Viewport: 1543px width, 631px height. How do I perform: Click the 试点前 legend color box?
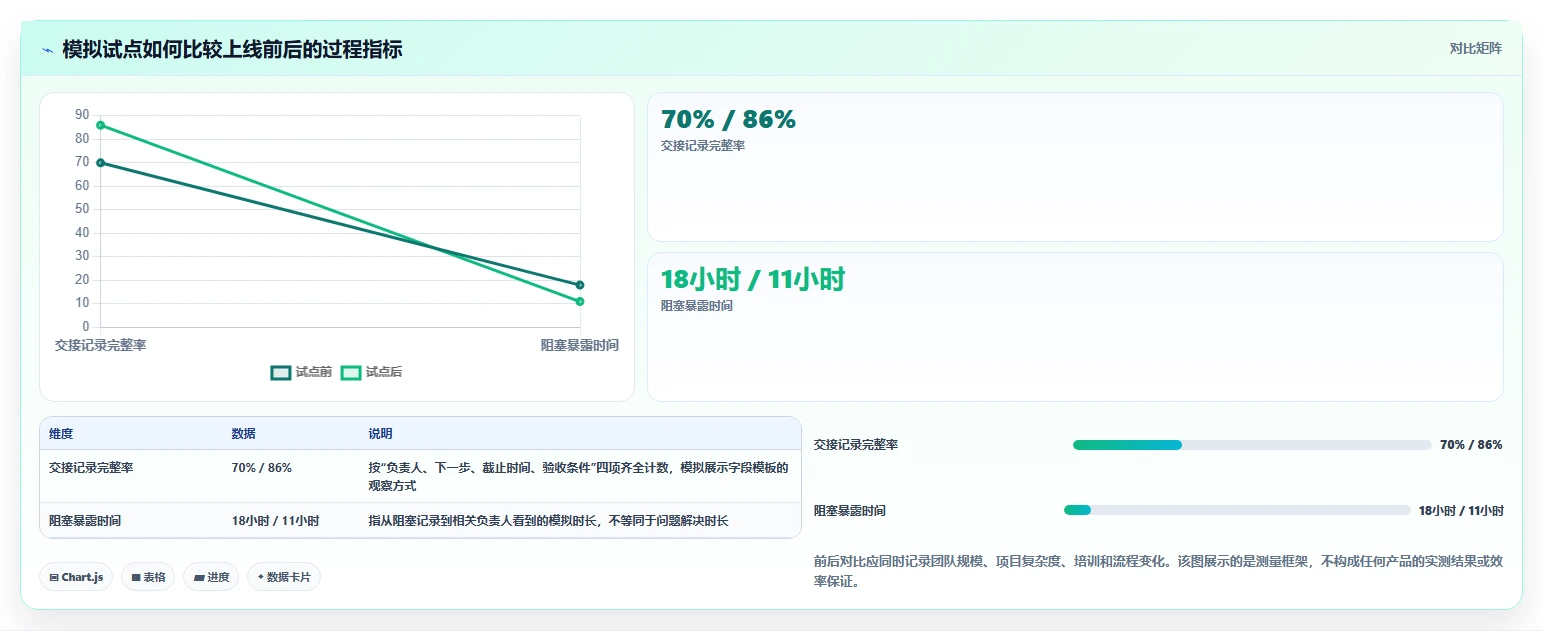(x=281, y=372)
